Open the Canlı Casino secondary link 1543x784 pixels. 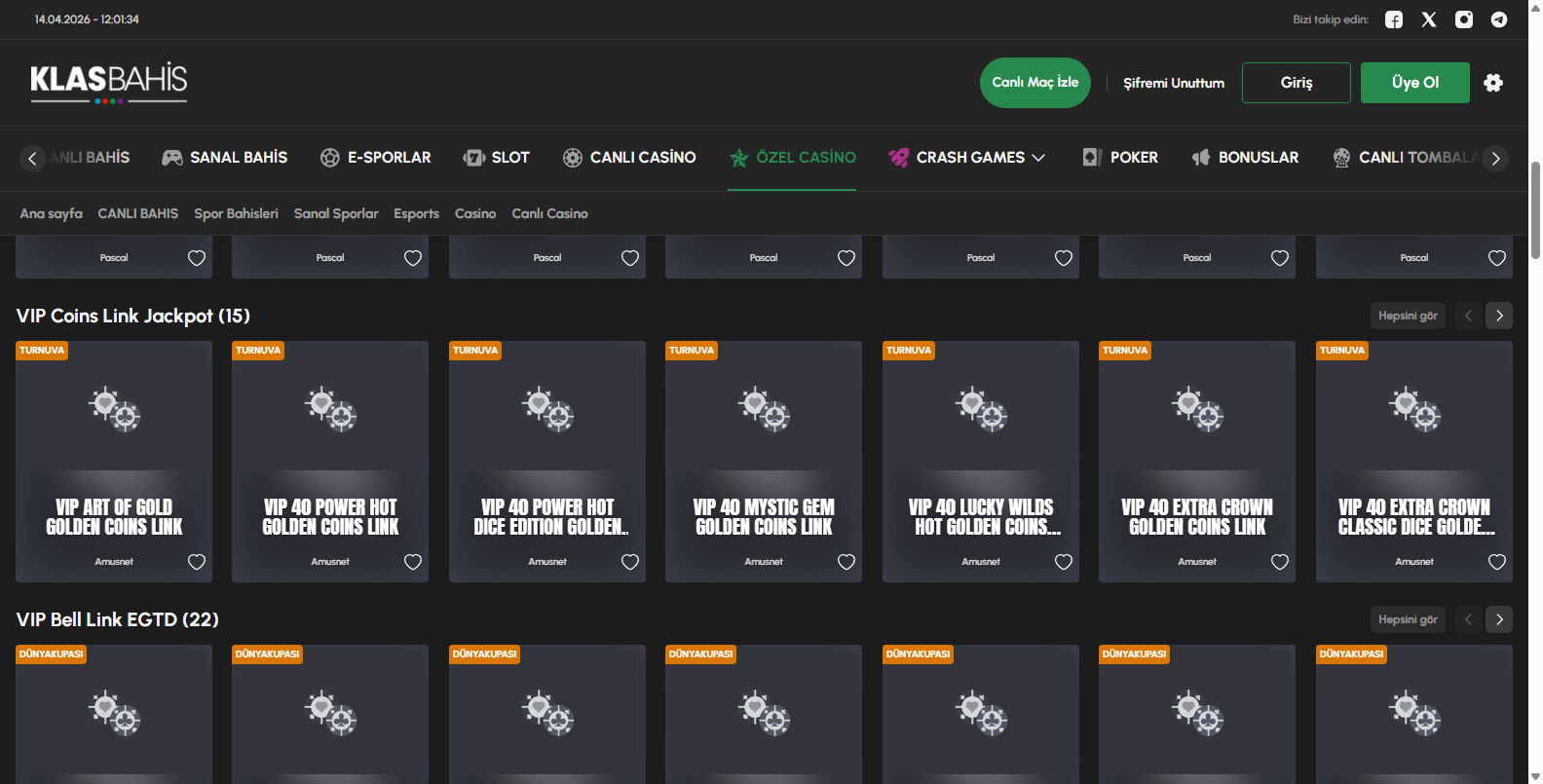(550, 213)
